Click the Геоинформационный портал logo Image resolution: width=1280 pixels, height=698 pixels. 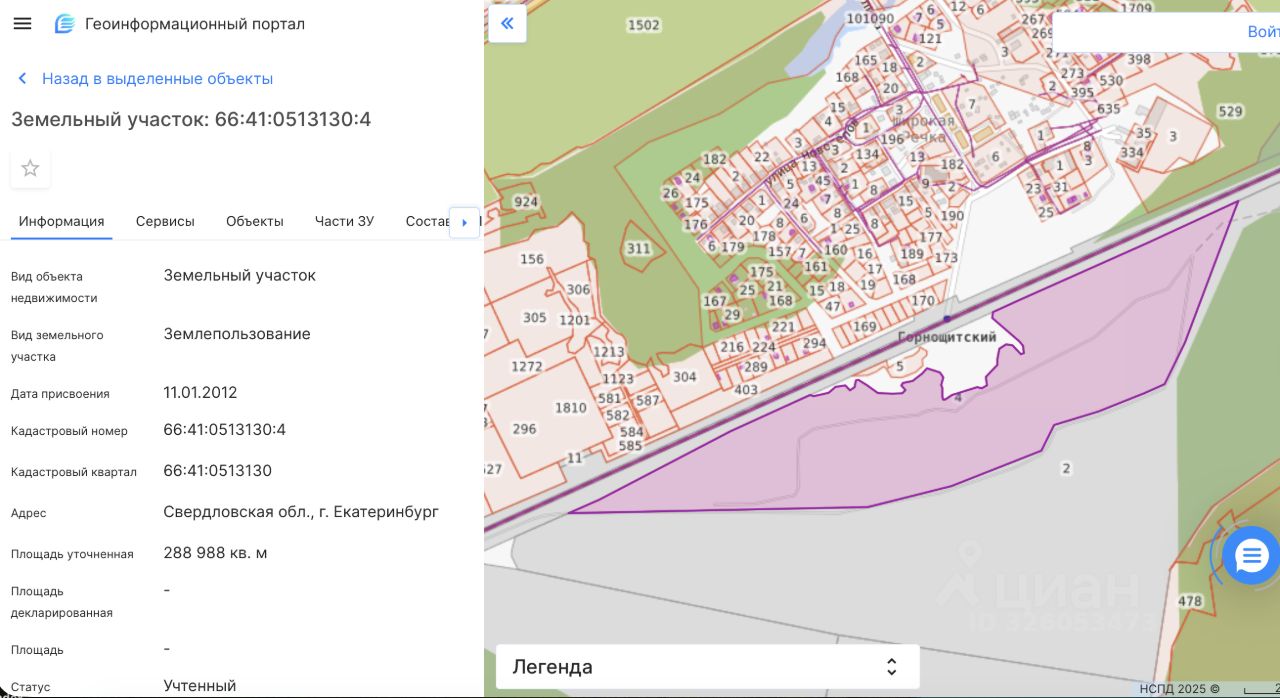coord(65,24)
